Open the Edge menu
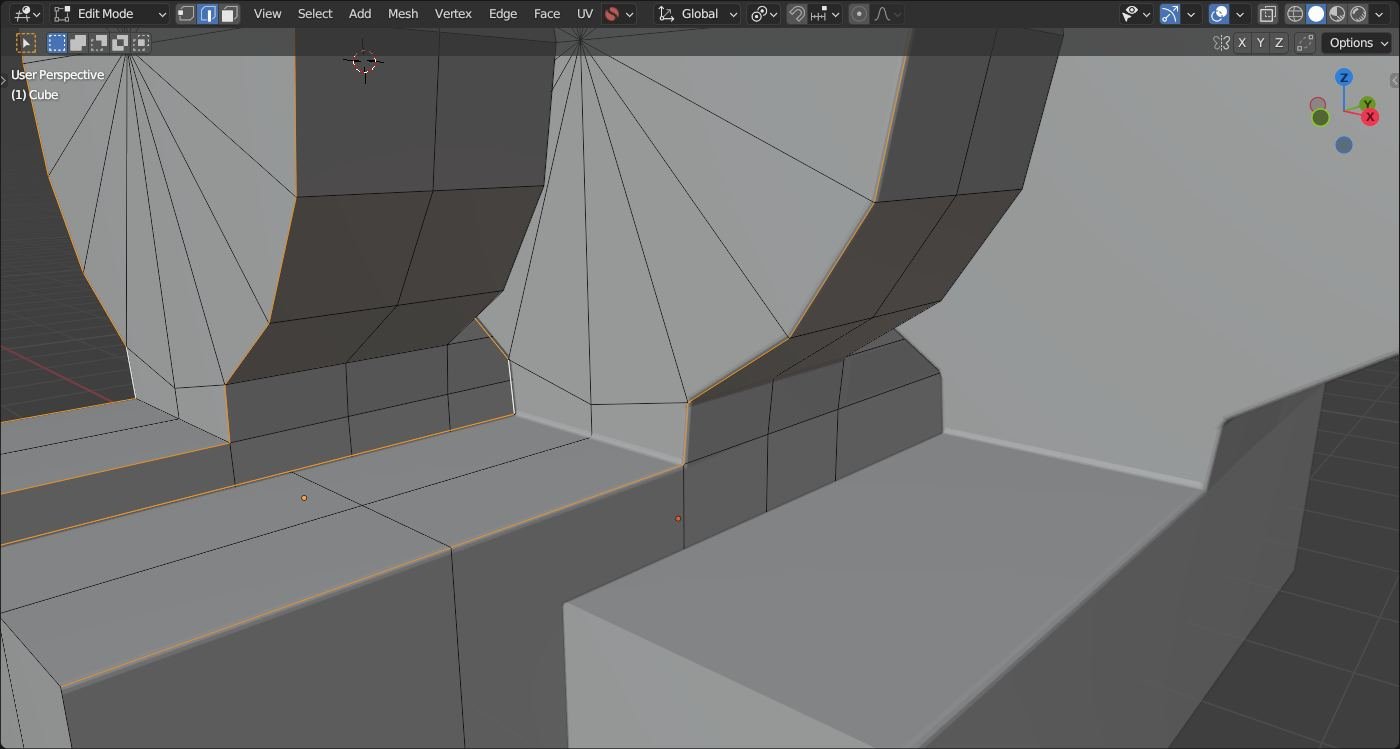The width and height of the screenshot is (1400, 749). [503, 14]
